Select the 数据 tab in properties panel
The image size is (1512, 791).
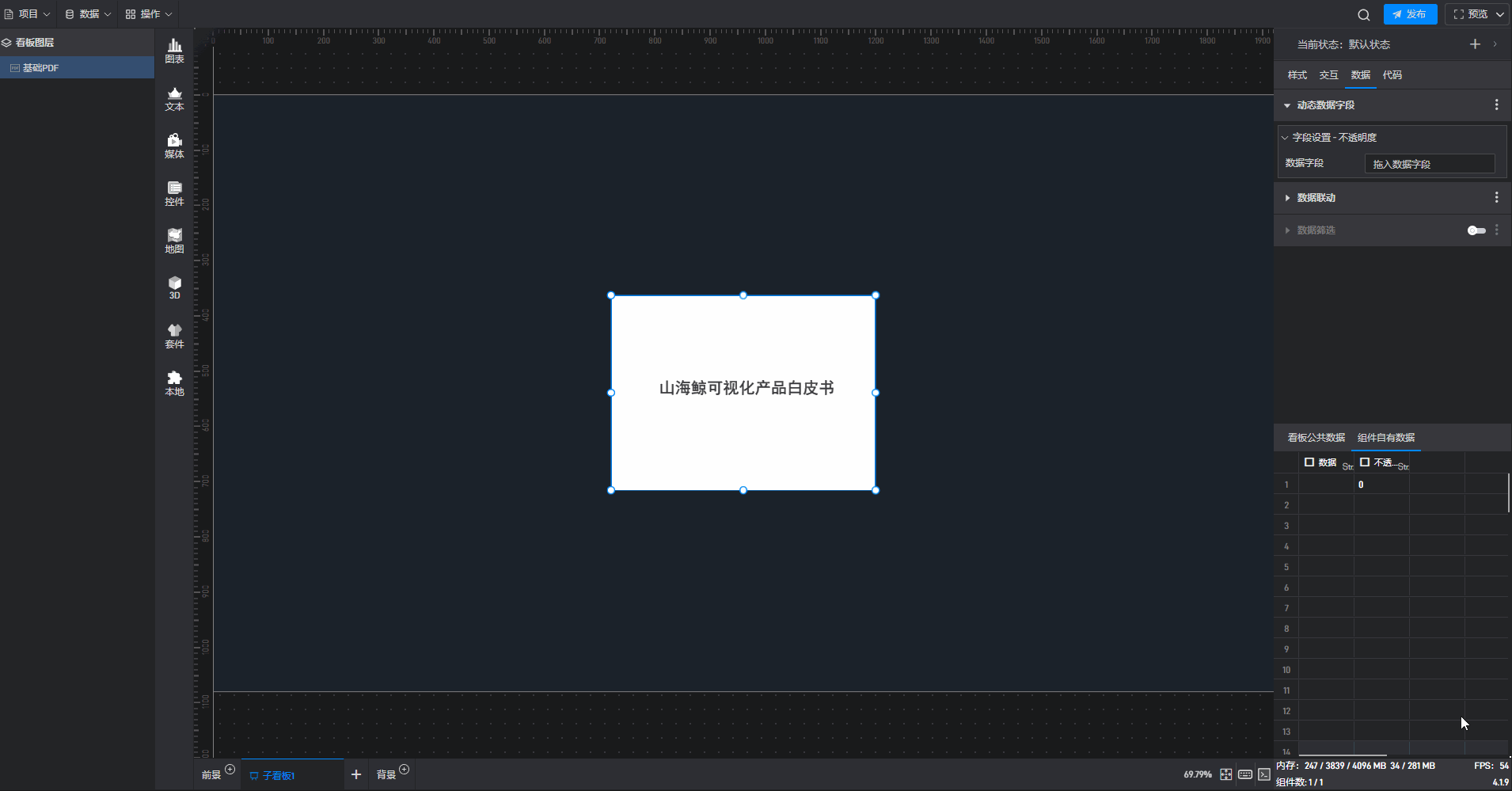[1360, 75]
